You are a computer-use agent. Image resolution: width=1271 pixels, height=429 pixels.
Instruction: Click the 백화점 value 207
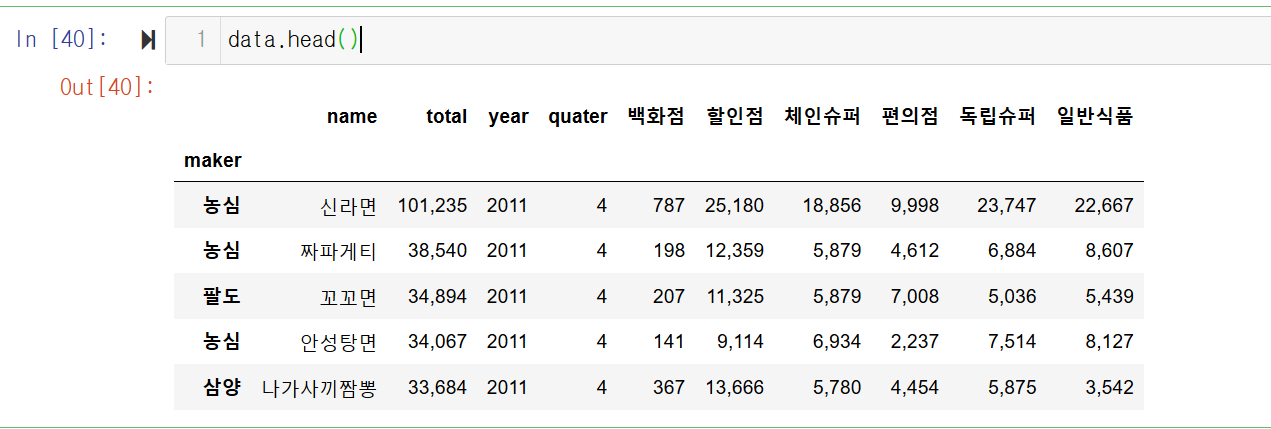[x=669, y=296]
